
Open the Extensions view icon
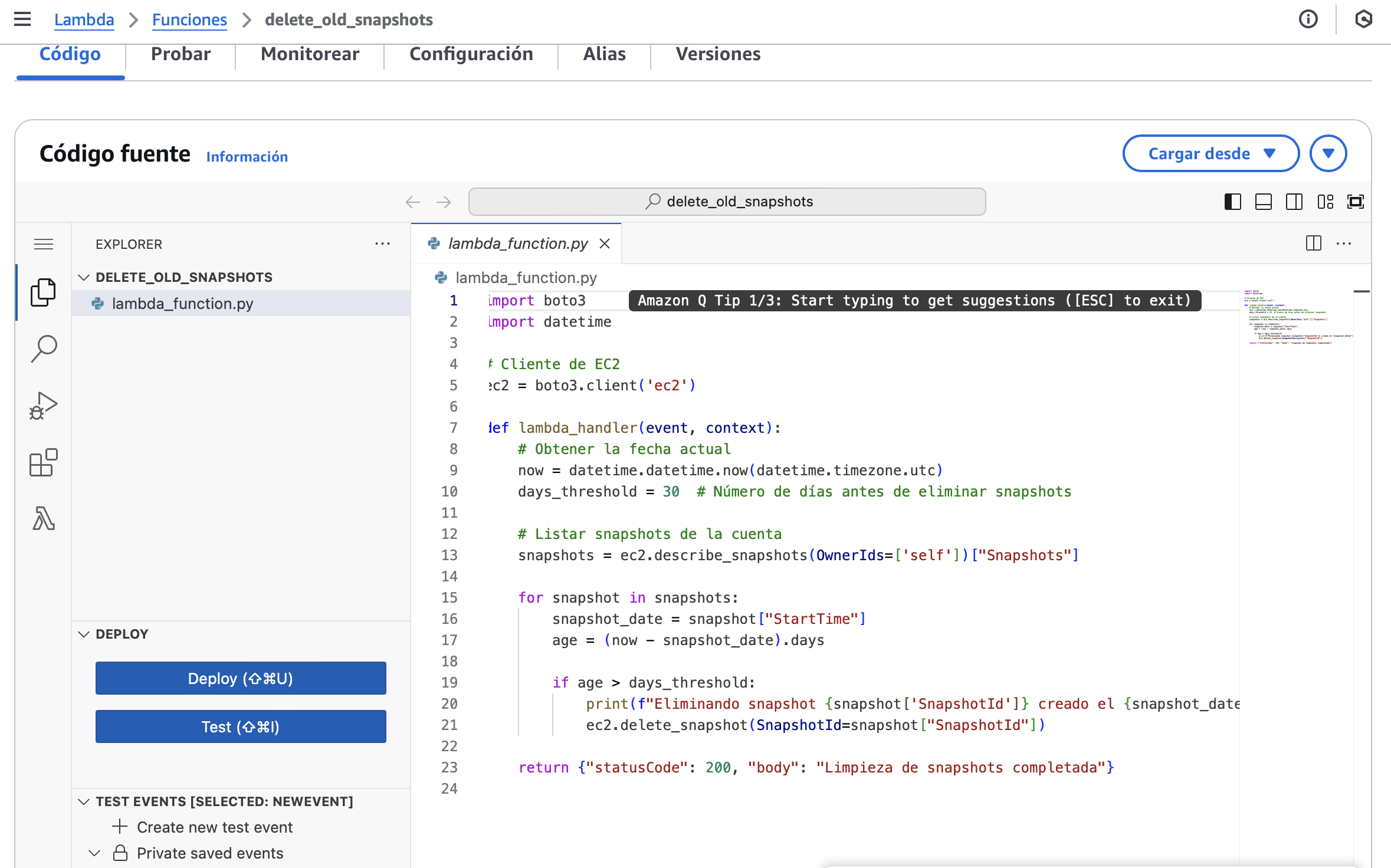tap(44, 462)
